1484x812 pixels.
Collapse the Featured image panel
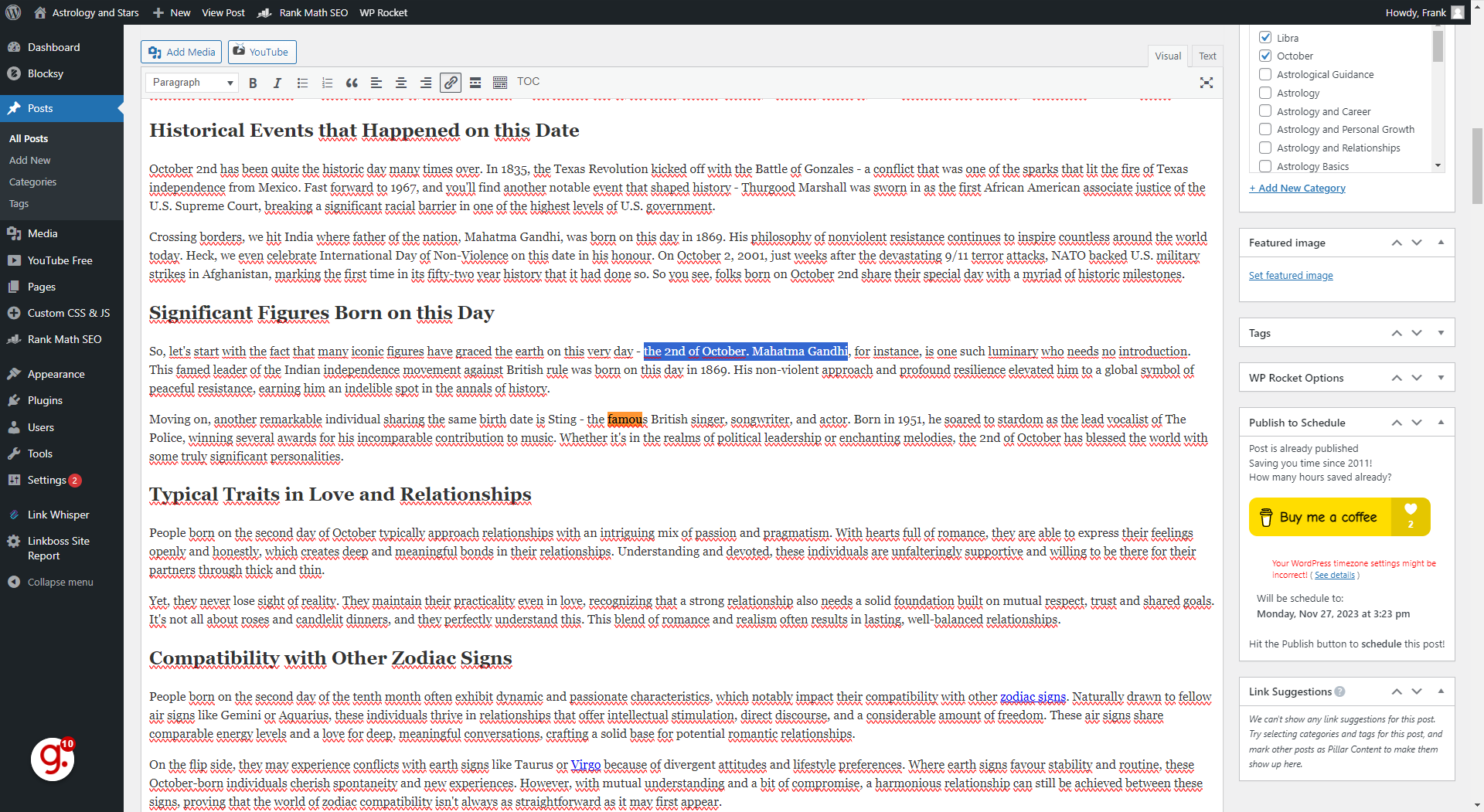(1441, 243)
